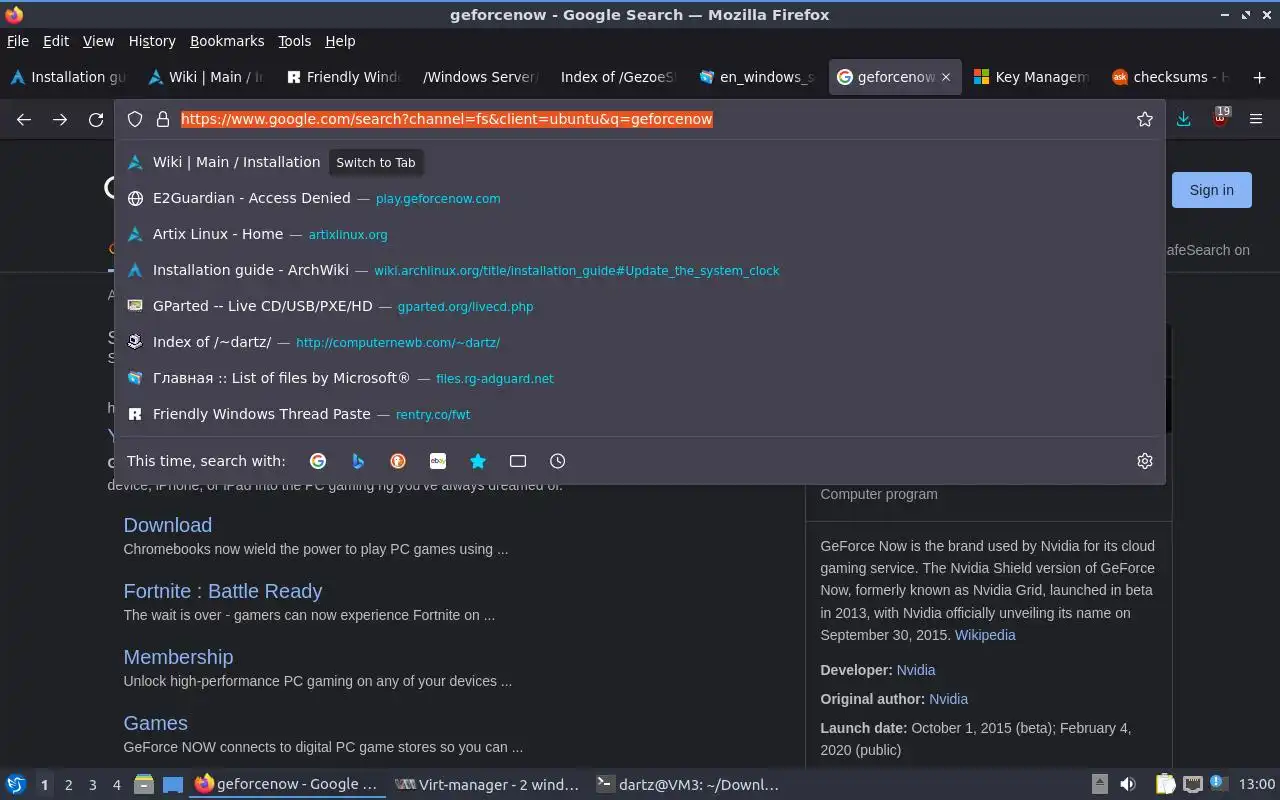
Task: Search history via the clock icon
Action: 558,461
